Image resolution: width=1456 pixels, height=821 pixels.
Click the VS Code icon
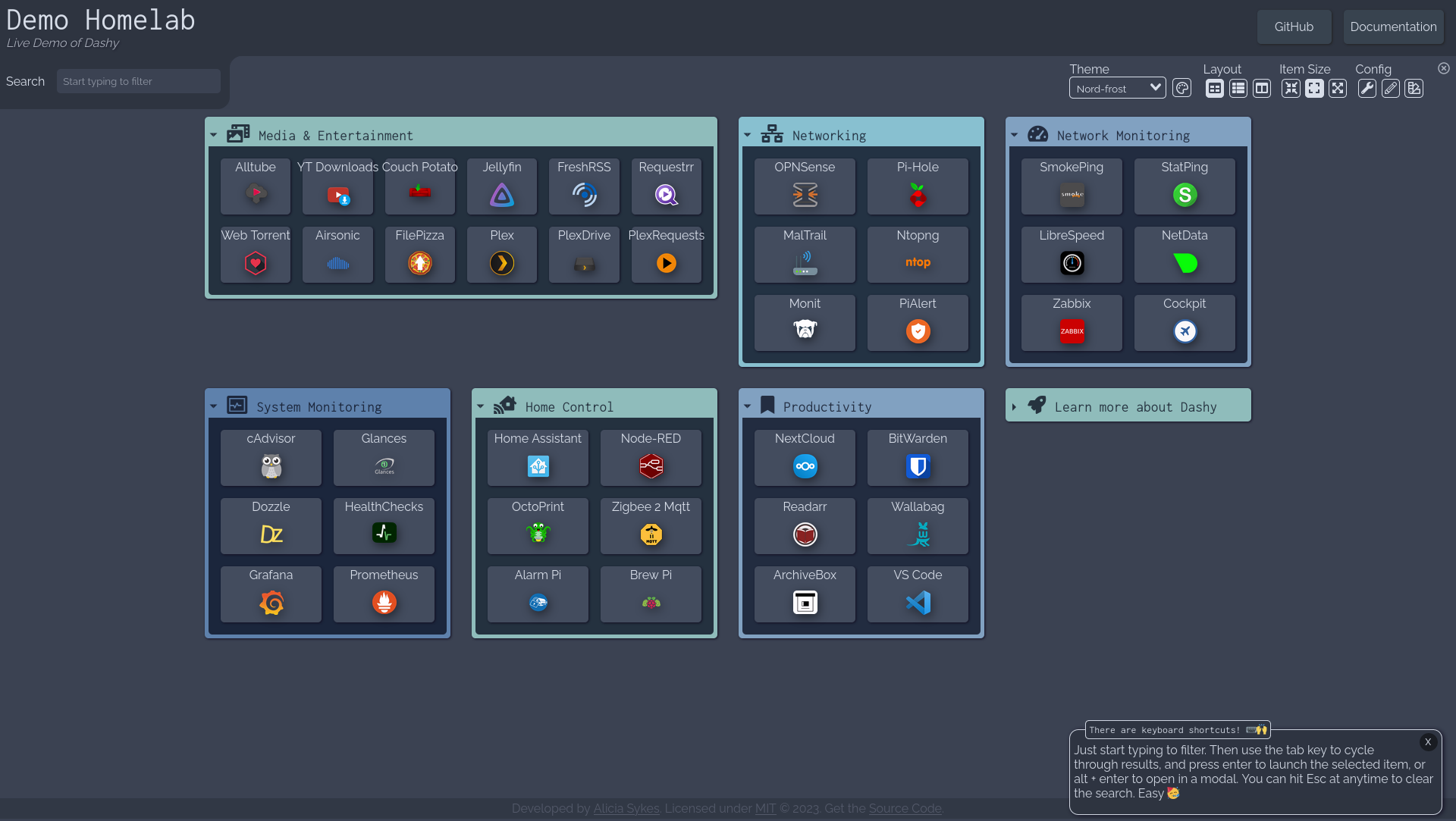[918, 603]
